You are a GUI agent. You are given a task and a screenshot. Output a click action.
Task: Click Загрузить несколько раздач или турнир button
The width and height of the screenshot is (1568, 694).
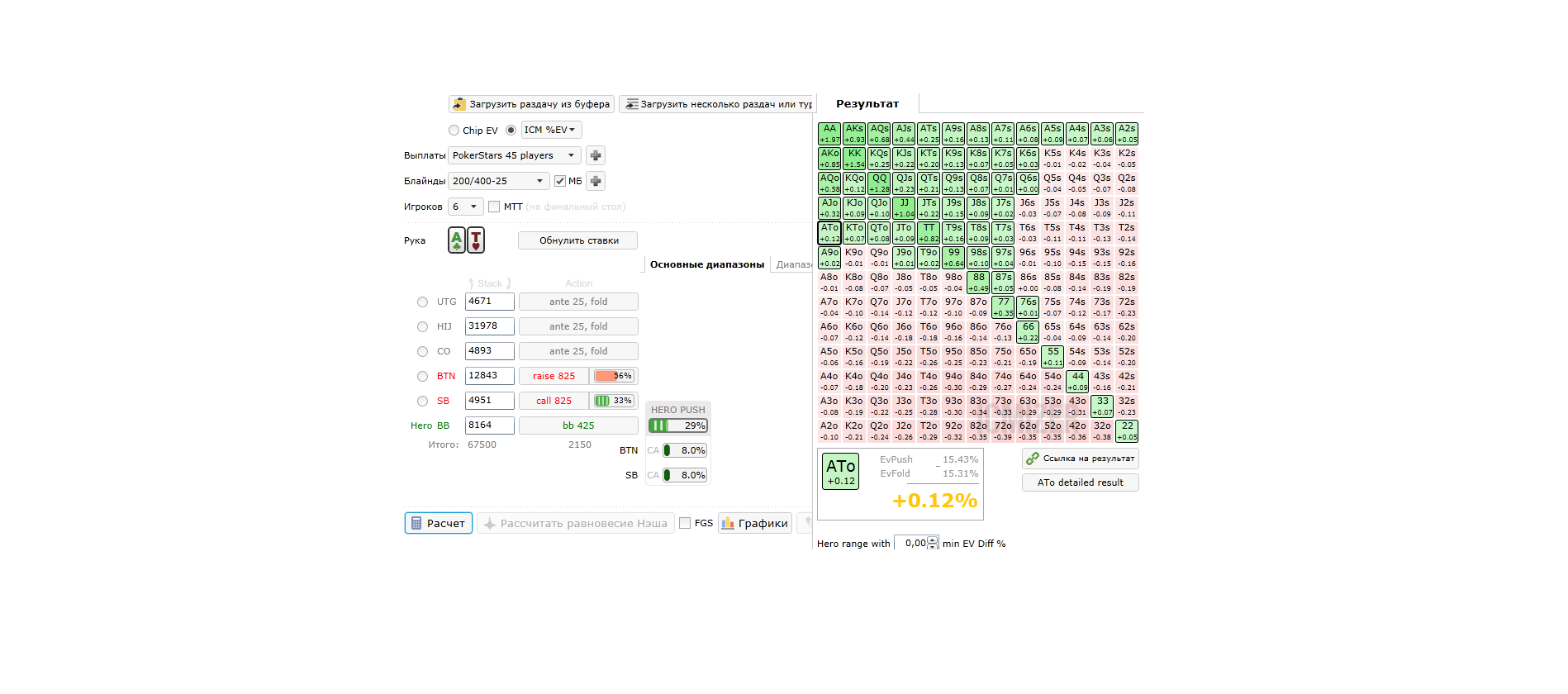coord(716,104)
